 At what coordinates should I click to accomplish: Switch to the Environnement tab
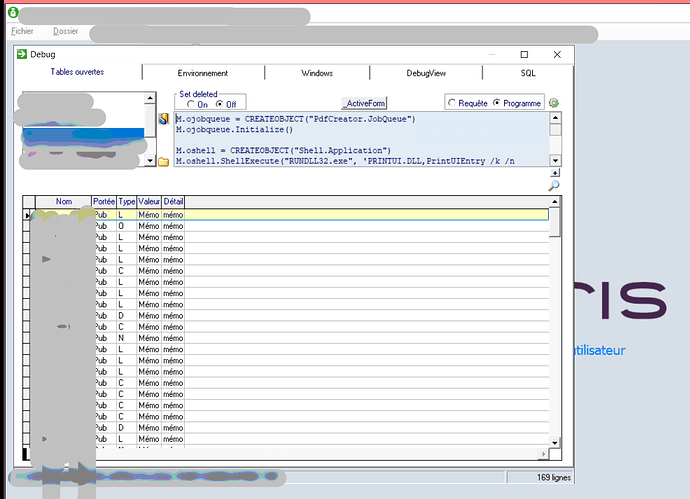(x=203, y=73)
